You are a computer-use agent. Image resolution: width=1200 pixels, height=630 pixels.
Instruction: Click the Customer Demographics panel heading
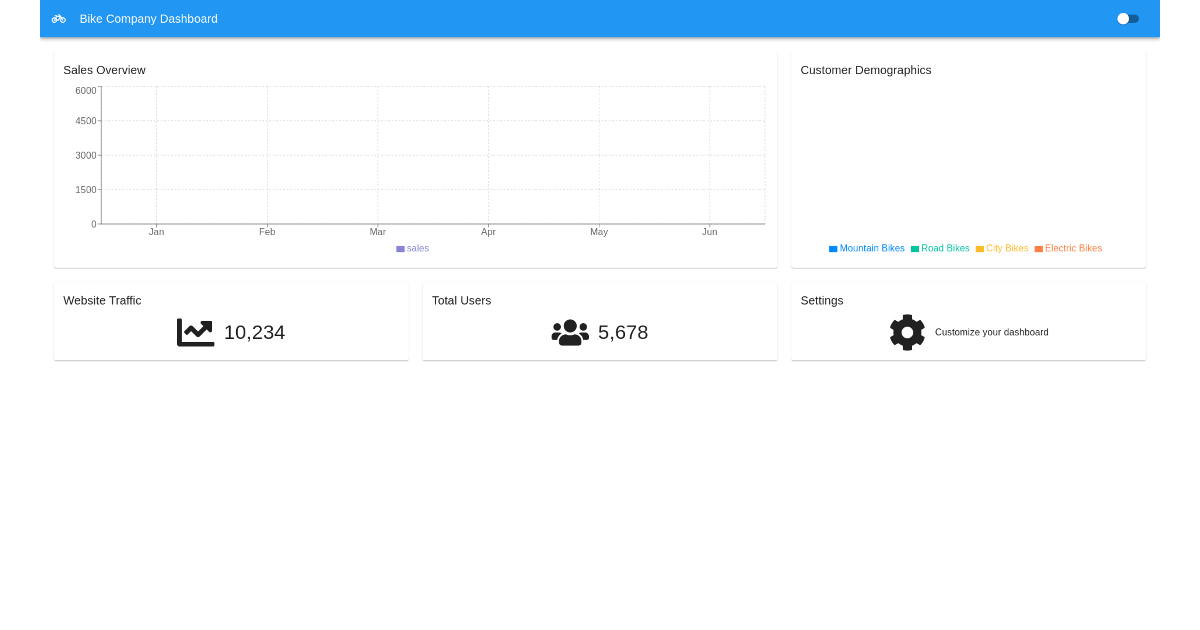(865, 70)
